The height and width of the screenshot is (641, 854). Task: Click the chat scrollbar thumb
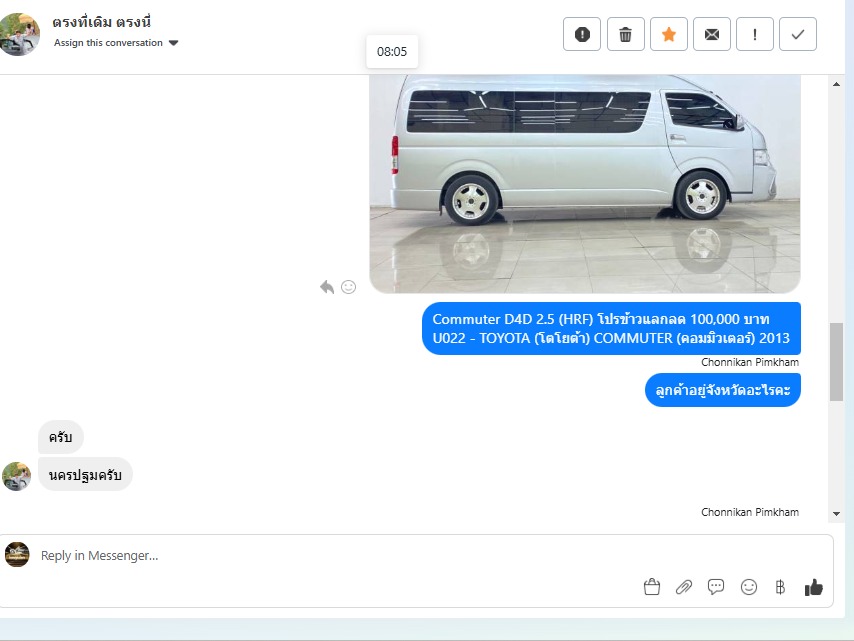tap(836, 362)
